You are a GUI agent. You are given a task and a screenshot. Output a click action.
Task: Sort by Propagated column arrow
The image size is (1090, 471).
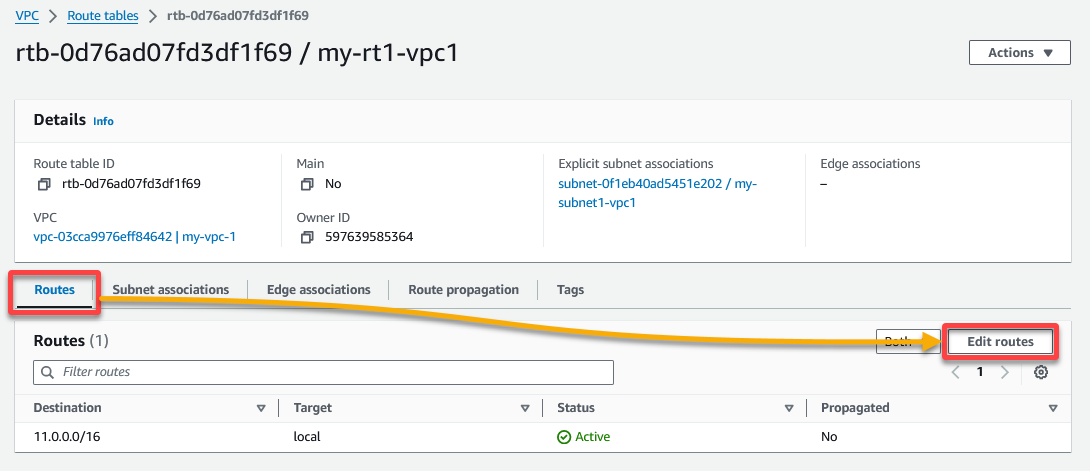pos(1053,408)
